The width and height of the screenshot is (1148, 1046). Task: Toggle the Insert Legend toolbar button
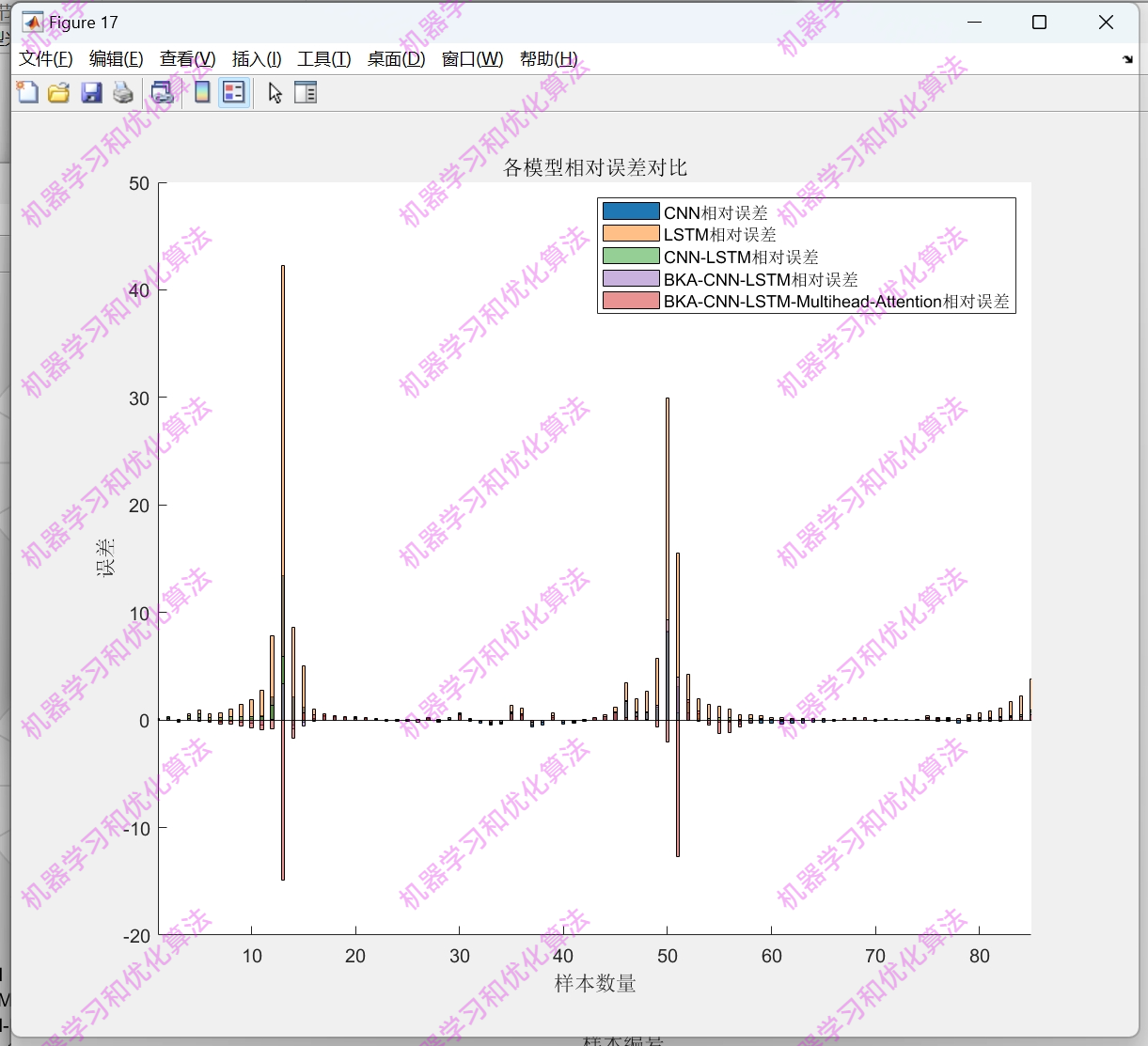click(234, 92)
